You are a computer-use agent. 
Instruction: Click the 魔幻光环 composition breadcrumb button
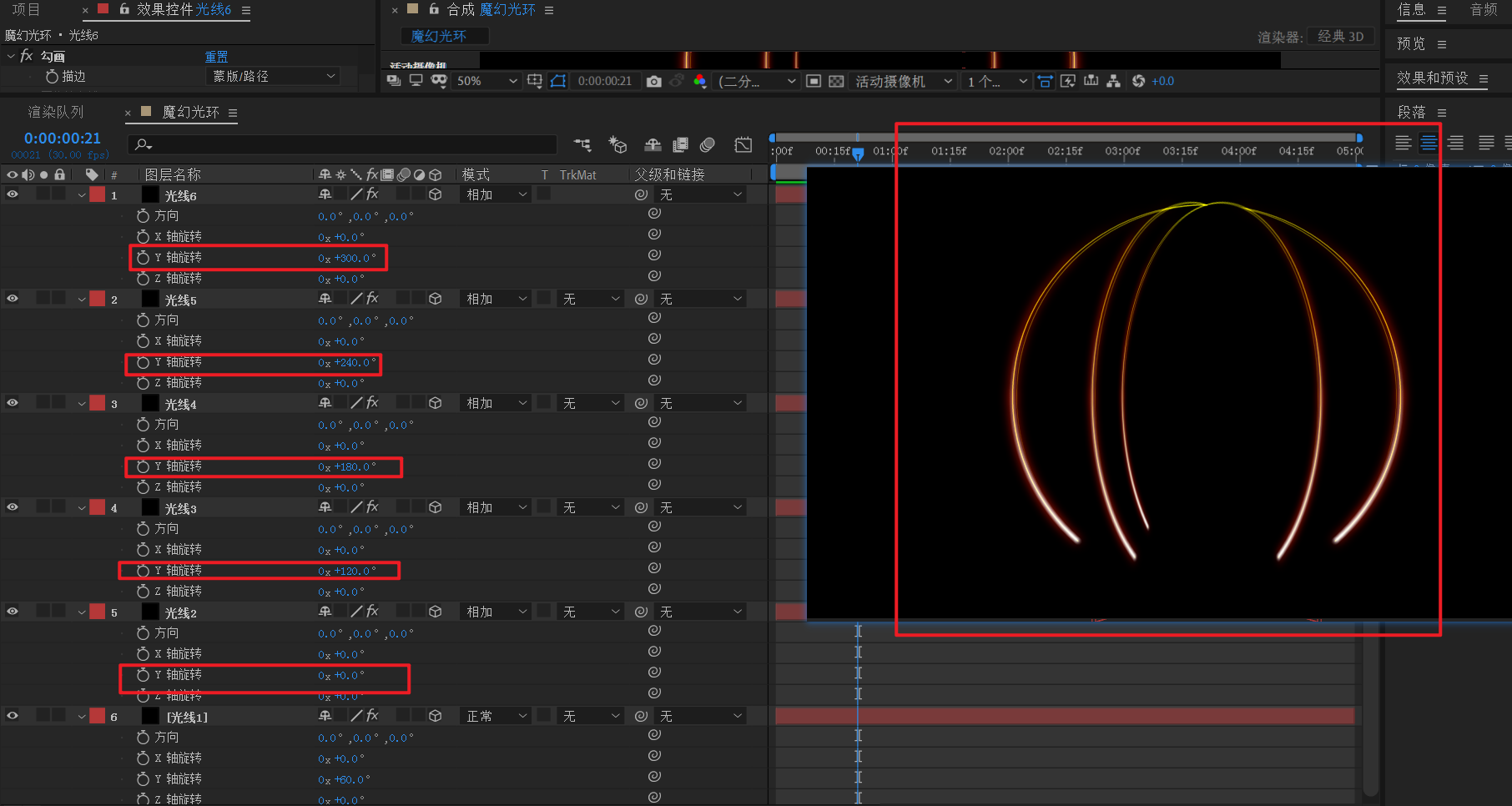coord(444,36)
